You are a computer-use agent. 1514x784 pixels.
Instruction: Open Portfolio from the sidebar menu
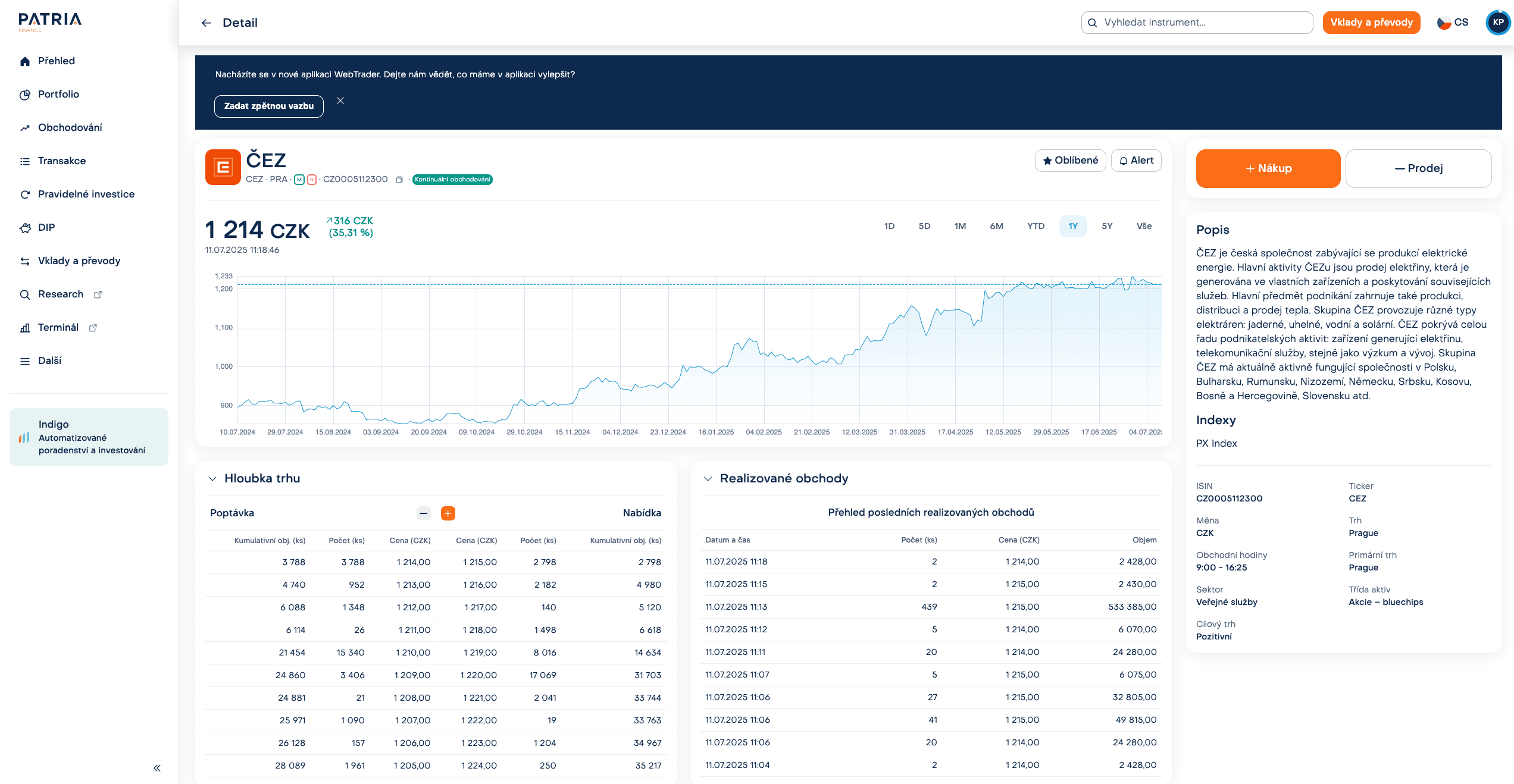point(58,94)
